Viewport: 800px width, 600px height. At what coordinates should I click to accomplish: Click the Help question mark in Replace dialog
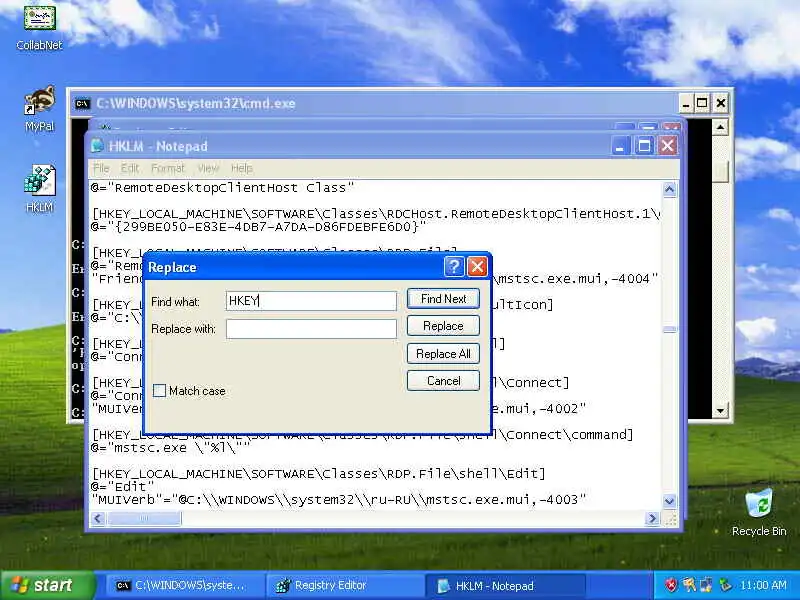point(454,266)
